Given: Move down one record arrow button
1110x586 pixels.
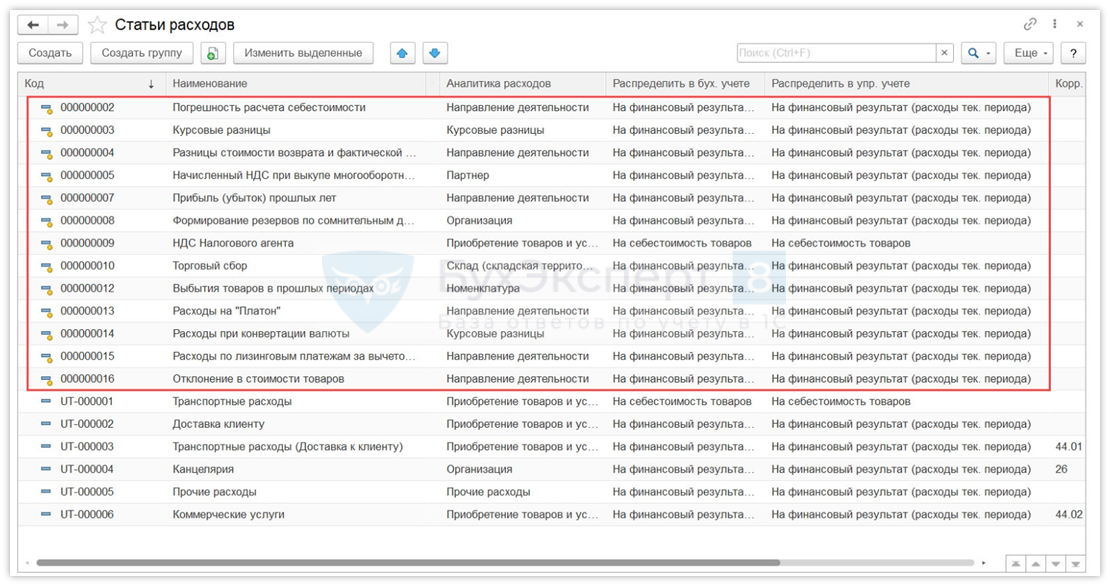Looking at the screenshot, I should [x=1055, y=564].
